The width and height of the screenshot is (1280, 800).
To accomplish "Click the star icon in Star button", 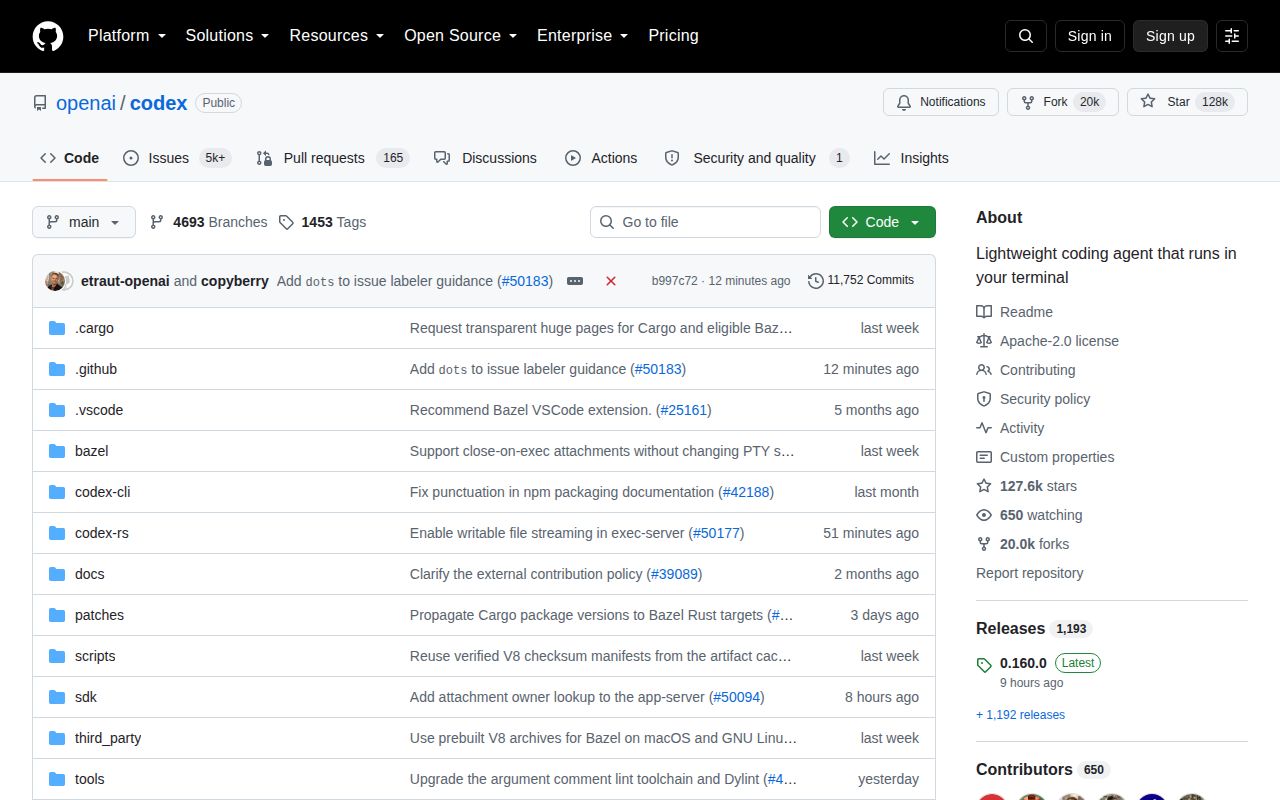I will tap(1148, 102).
